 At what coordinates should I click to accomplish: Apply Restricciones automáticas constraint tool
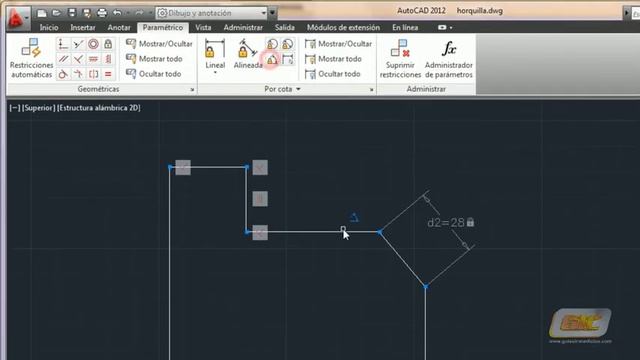pos(31,58)
